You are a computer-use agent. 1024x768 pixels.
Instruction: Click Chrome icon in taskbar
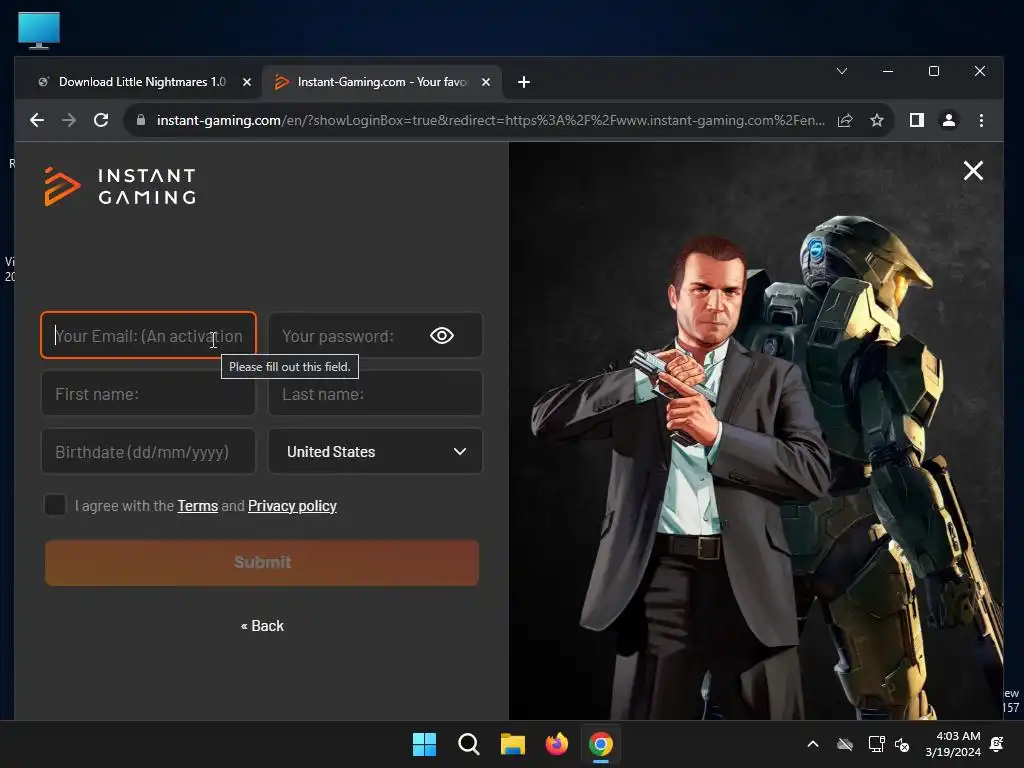click(601, 744)
